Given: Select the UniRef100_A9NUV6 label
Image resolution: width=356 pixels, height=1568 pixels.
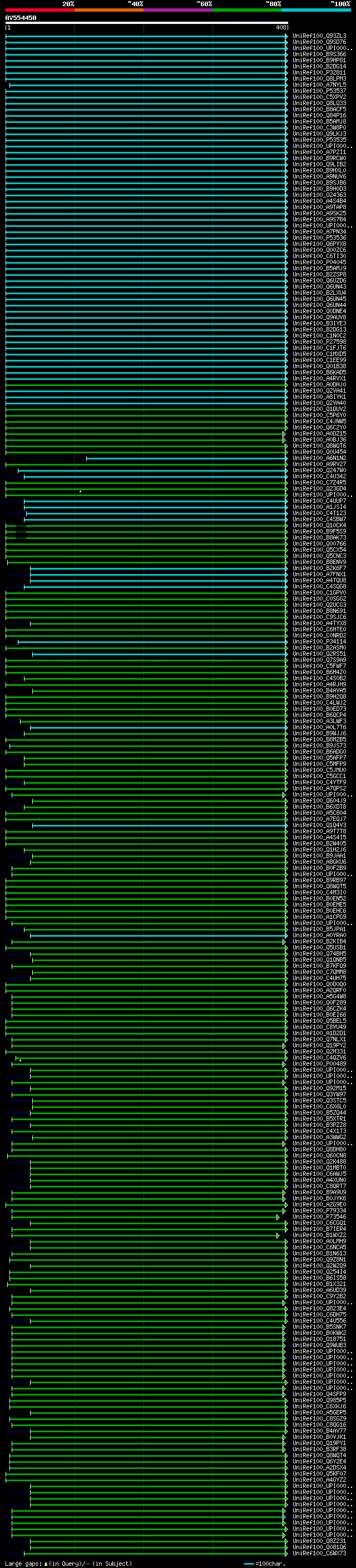Looking at the screenshot, I should tap(319, 176).
